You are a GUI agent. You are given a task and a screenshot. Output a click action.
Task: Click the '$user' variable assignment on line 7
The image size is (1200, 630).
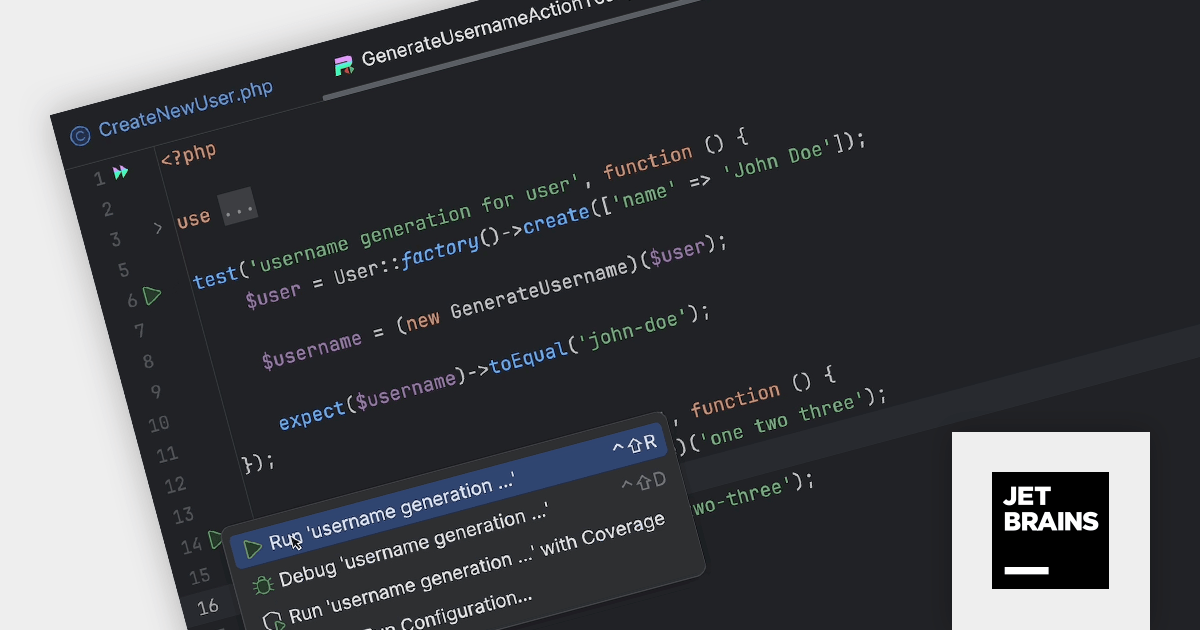click(x=273, y=293)
